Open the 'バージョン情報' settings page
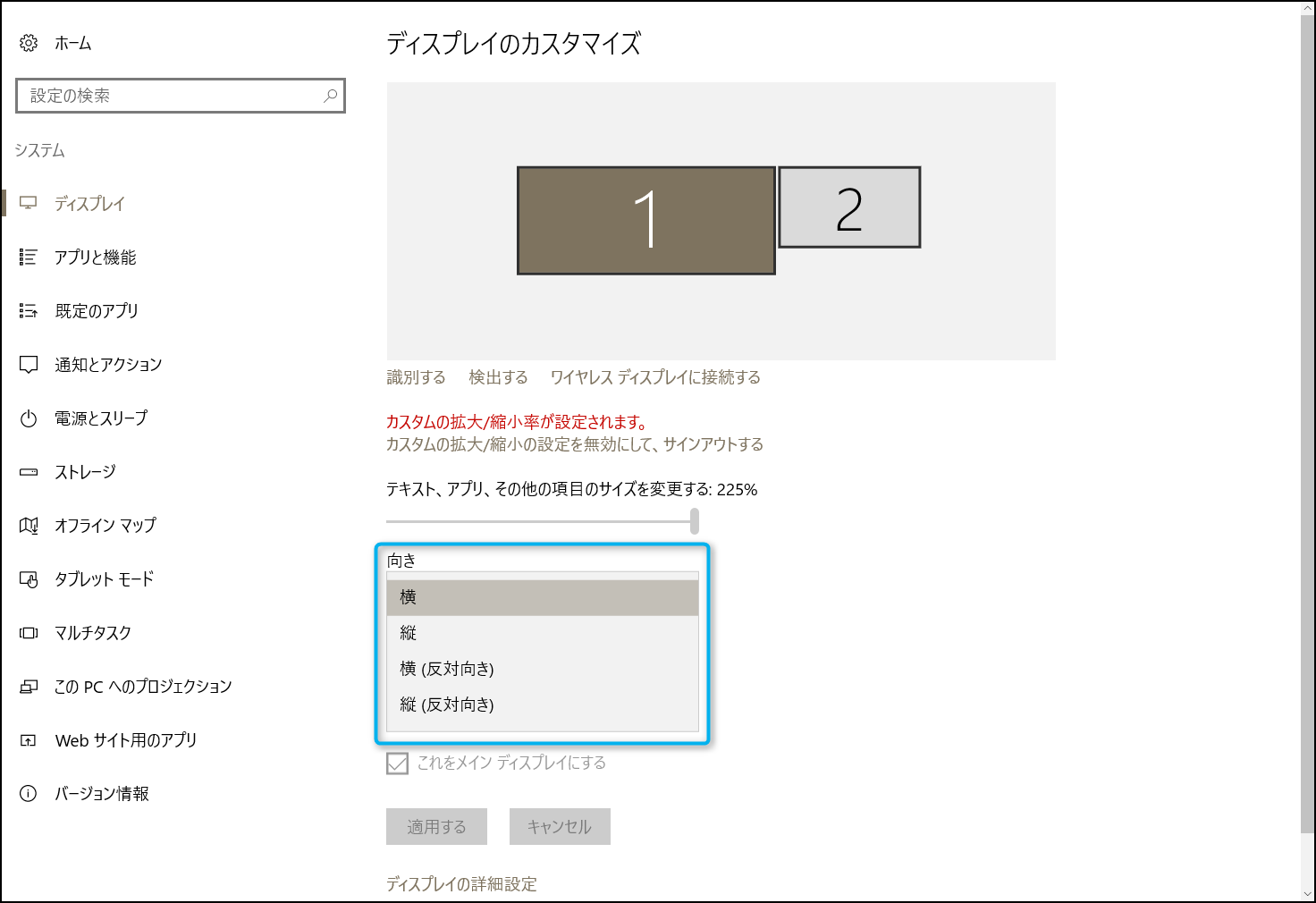The width and height of the screenshot is (1316, 903). click(102, 794)
